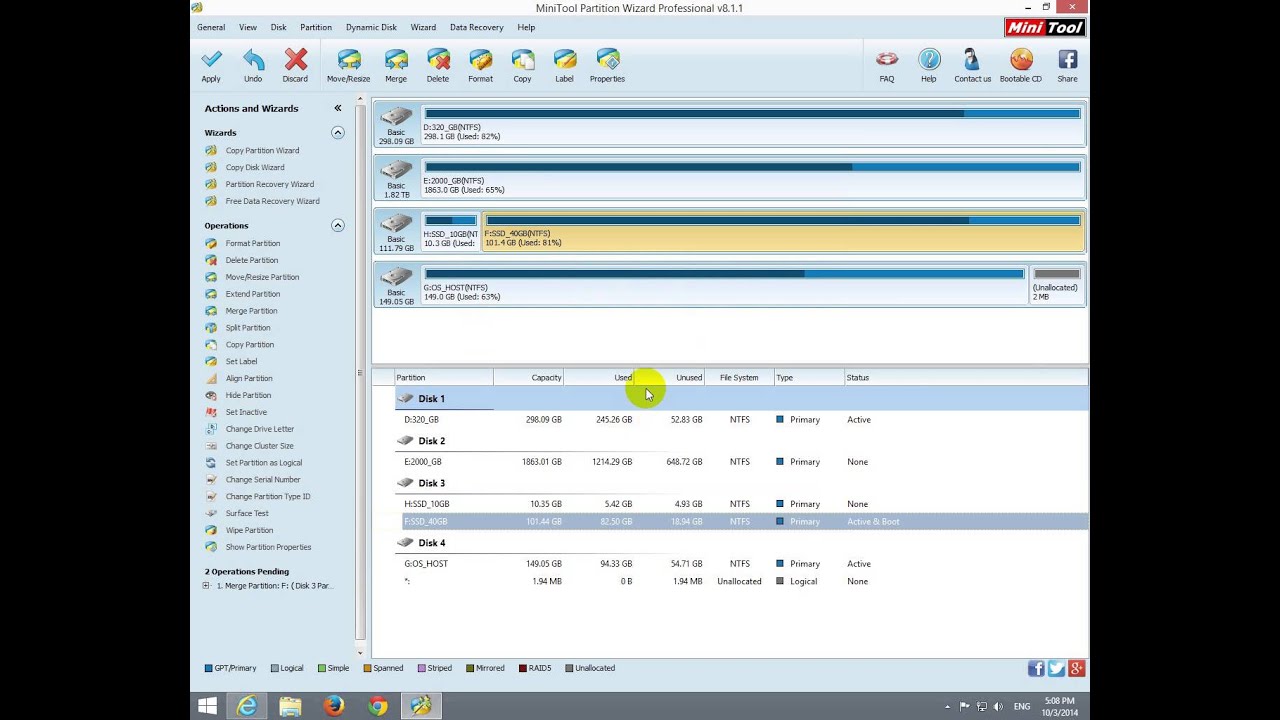Select the Unallocated 2 MB block
The height and width of the screenshot is (720, 1280).
[1056, 285]
